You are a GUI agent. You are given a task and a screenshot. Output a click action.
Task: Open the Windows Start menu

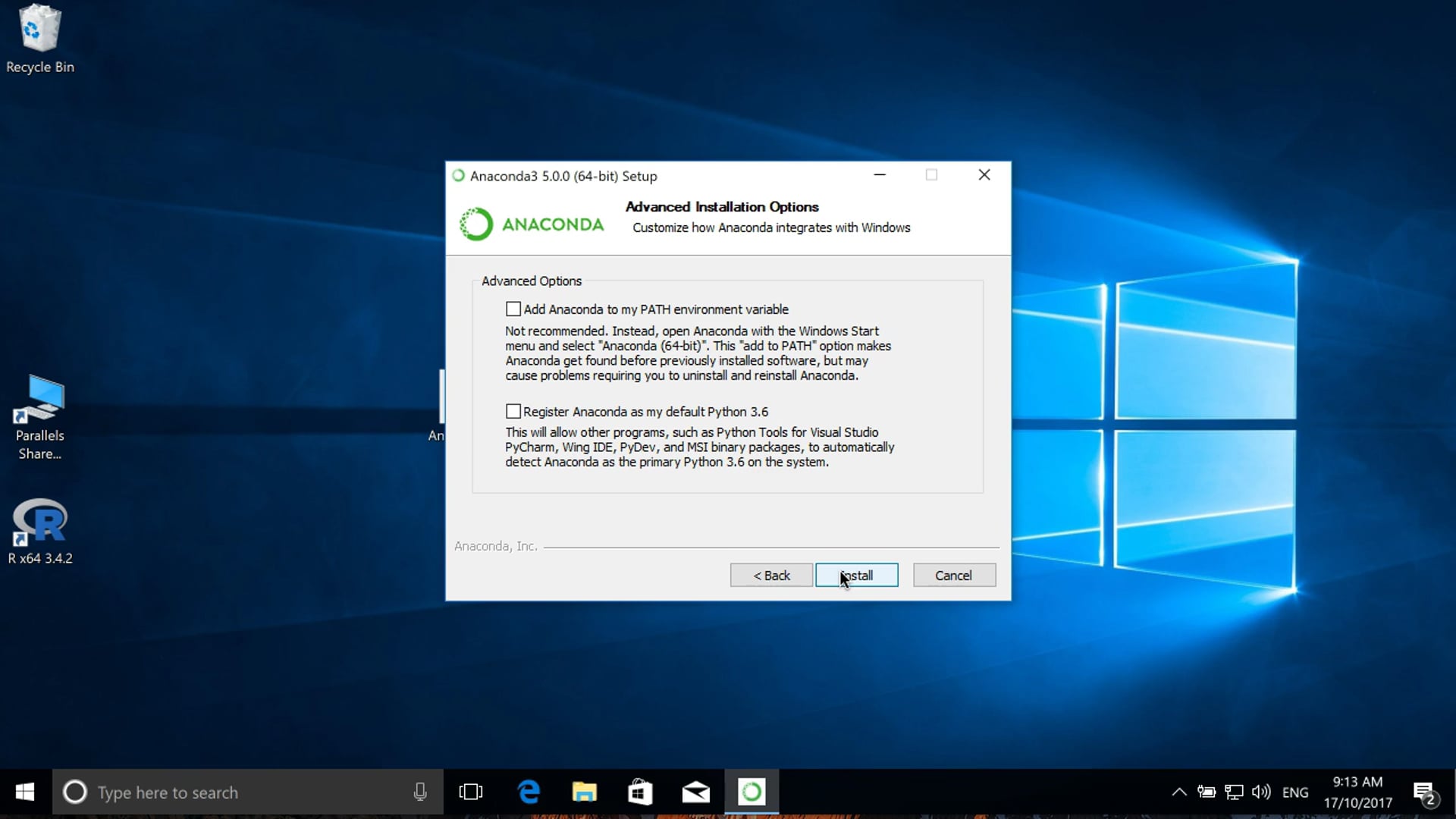pos(24,792)
